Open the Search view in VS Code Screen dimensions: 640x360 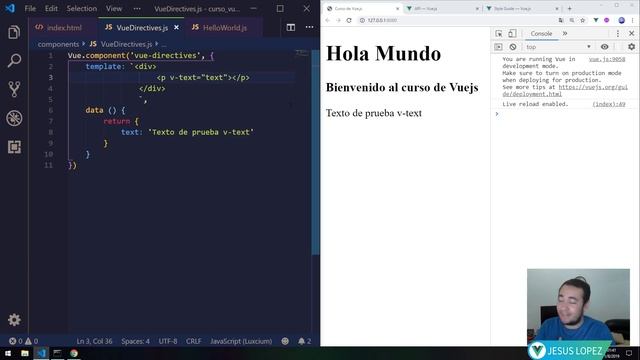(14, 61)
